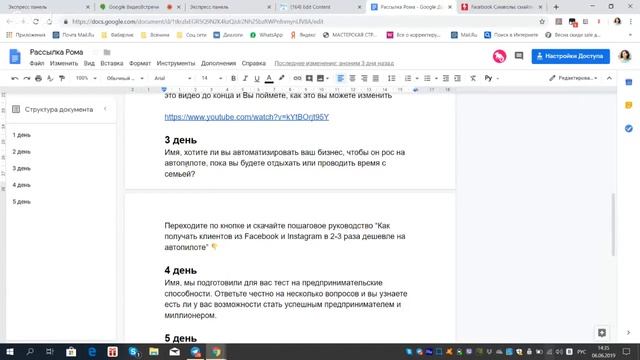This screenshot has width=640, height=360.
Task: Open the Вид menu
Action: pyautogui.click(x=89, y=63)
